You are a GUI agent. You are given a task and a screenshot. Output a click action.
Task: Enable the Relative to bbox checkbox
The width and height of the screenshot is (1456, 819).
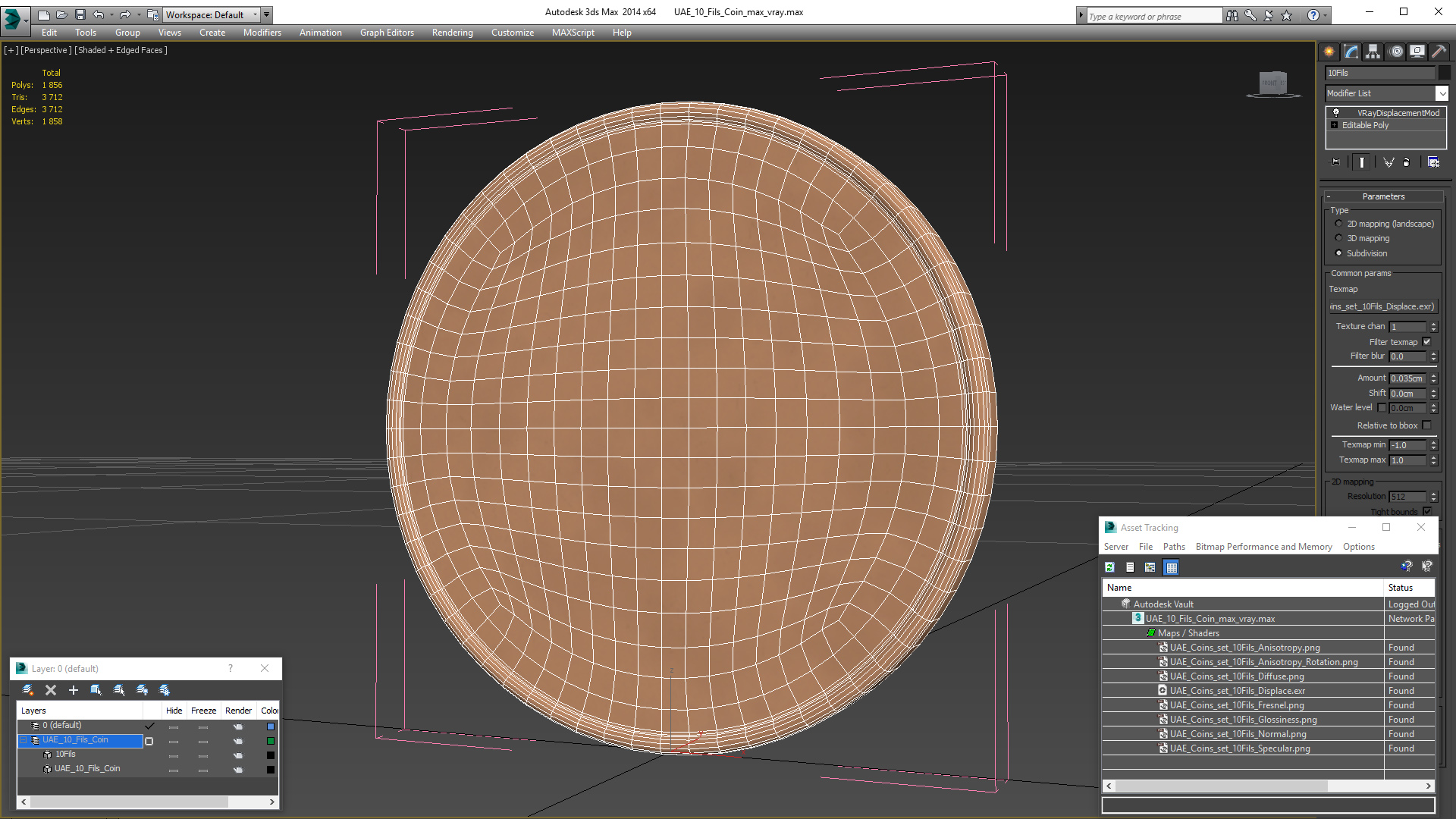tap(1426, 425)
